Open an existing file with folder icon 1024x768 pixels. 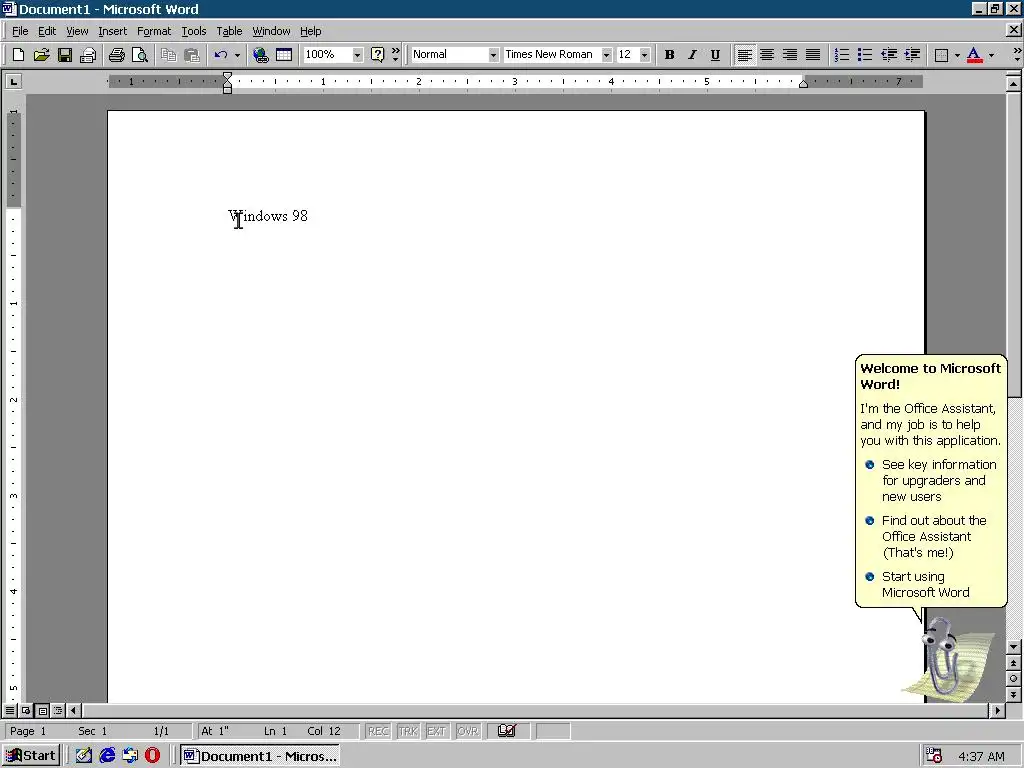[41, 55]
